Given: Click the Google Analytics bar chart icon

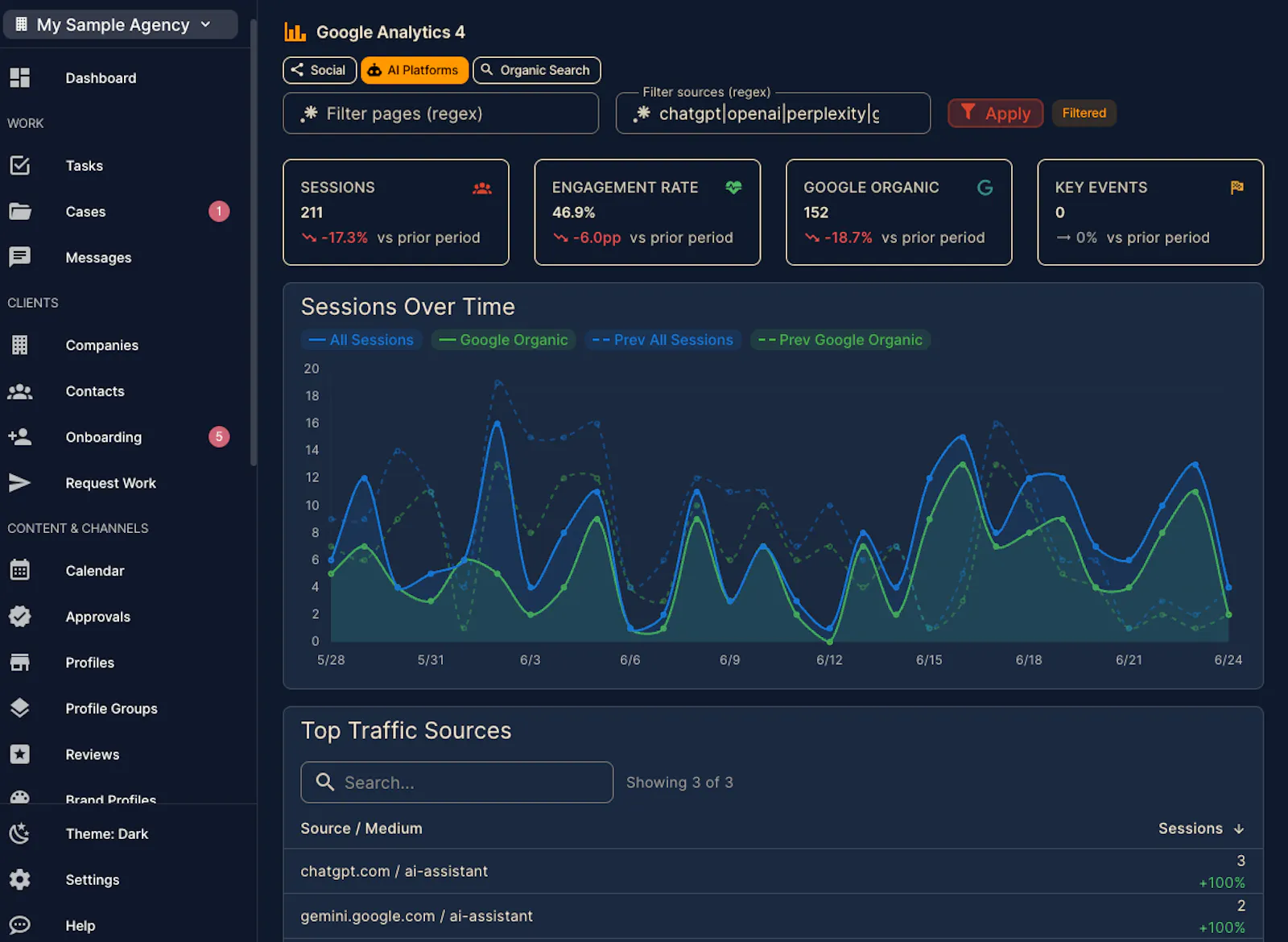Looking at the screenshot, I should click(295, 31).
